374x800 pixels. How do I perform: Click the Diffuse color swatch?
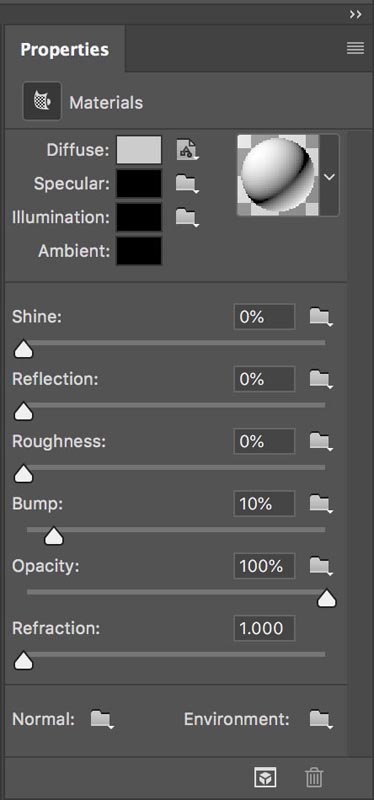(139, 150)
